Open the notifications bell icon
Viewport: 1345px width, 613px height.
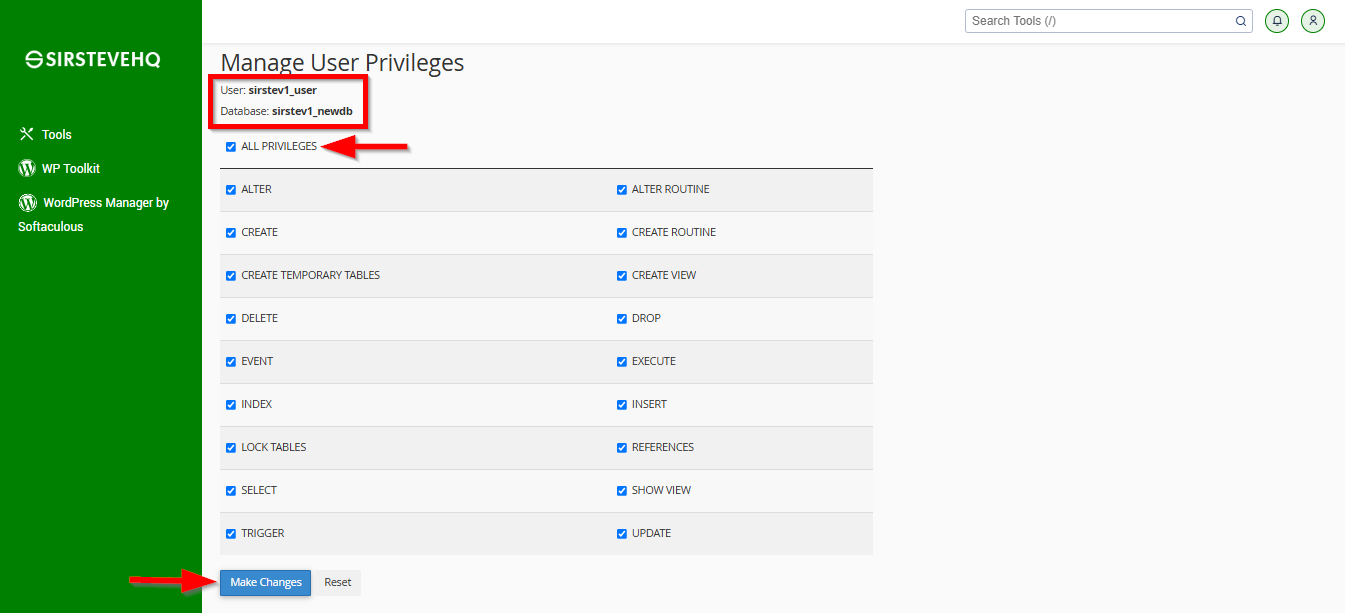point(1277,21)
